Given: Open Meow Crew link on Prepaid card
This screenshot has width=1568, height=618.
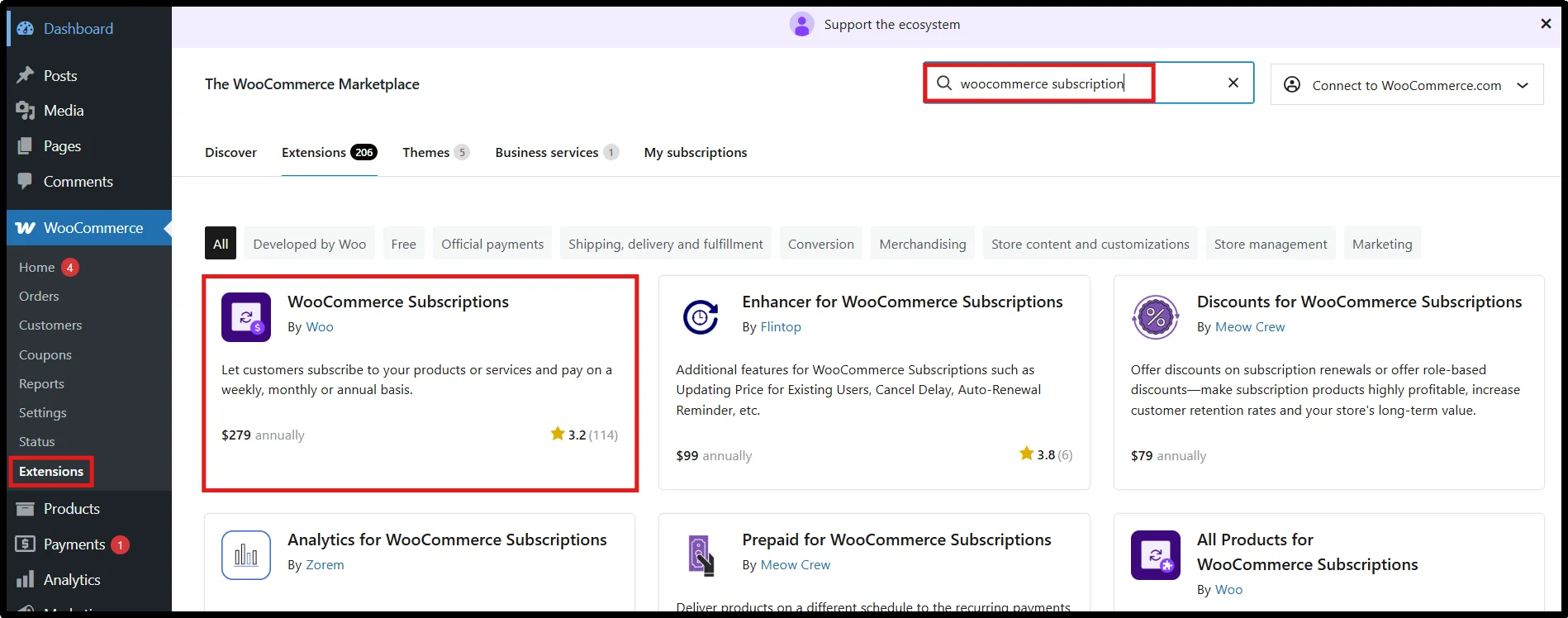Looking at the screenshot, I should (x=796, y=565).
